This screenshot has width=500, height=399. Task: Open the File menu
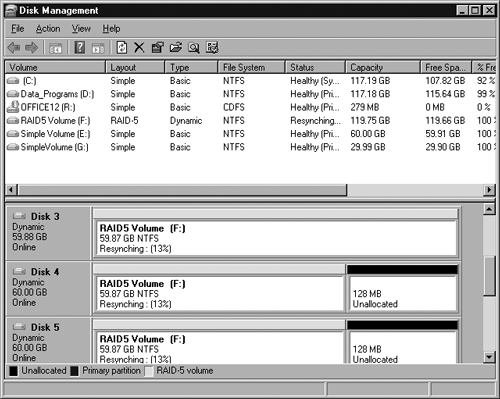18,29
